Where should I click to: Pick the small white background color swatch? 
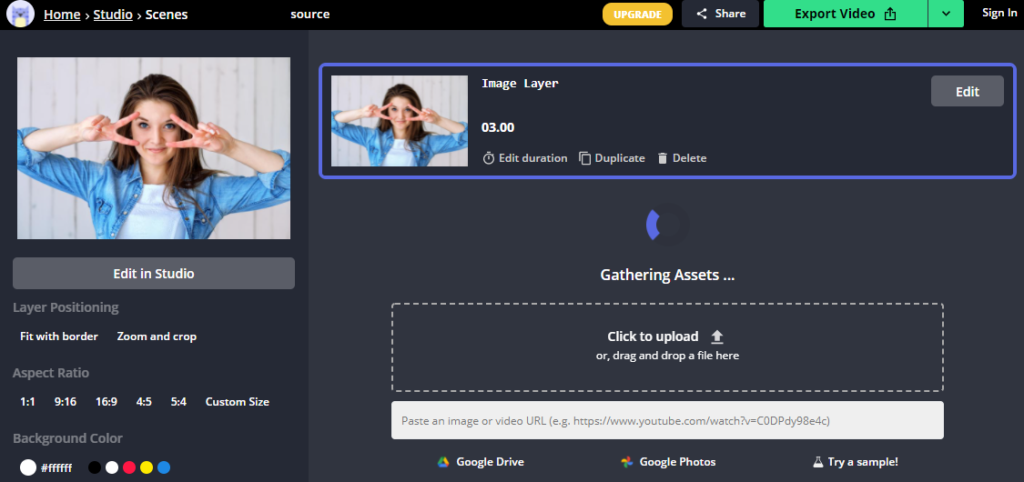(x=112, y=468)
